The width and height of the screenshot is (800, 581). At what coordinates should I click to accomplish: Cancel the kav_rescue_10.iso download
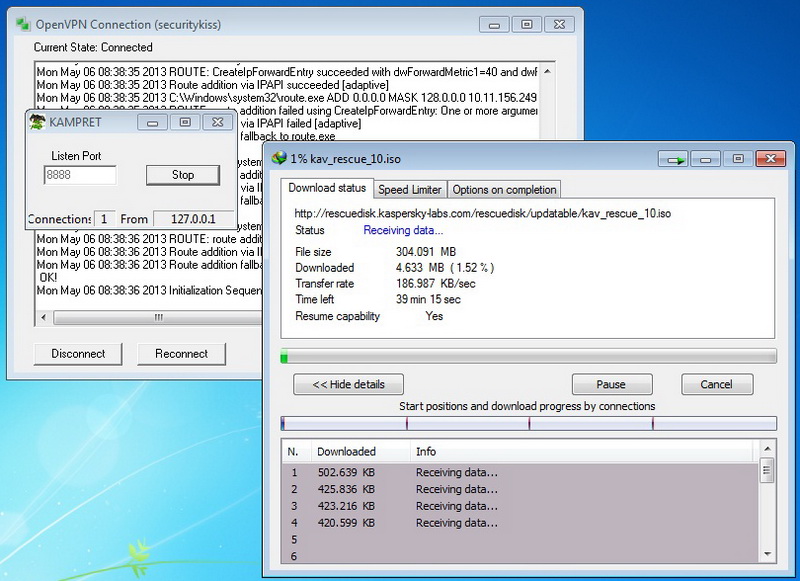[717, 384]
